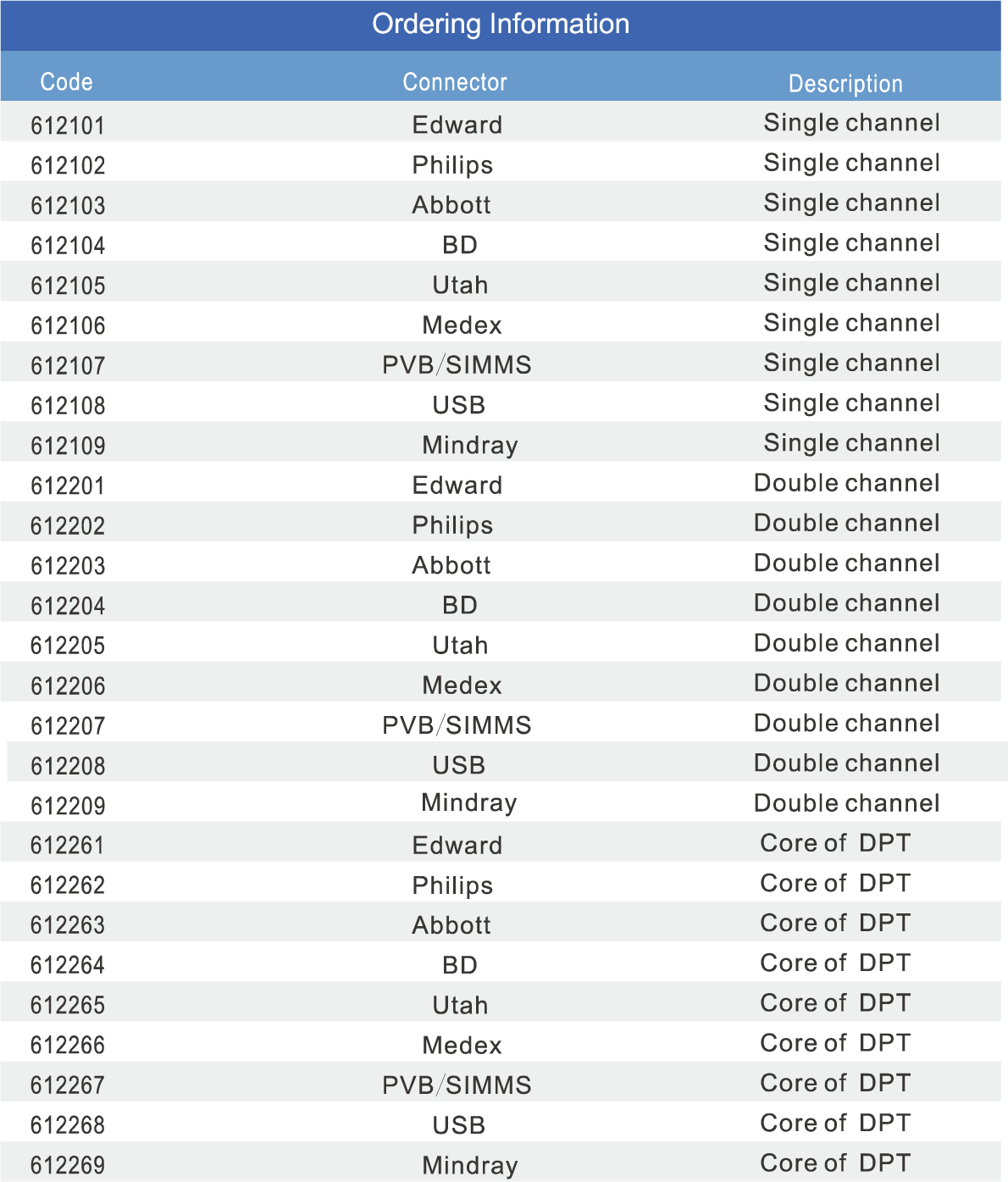
Task: Click the Ordering Information title bar
Action: pyautogui.click(x=501, y=25)
